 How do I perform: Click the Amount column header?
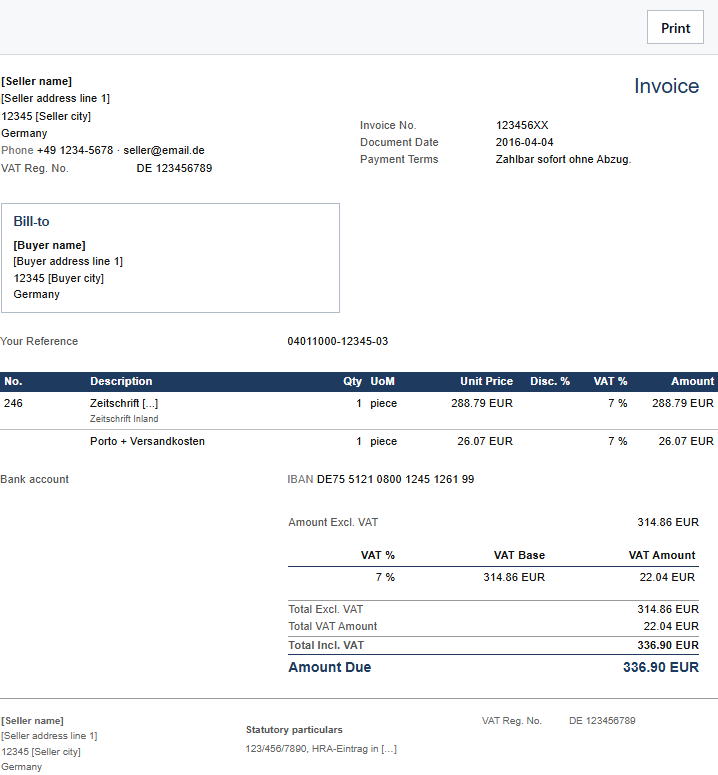pos(692,381)
